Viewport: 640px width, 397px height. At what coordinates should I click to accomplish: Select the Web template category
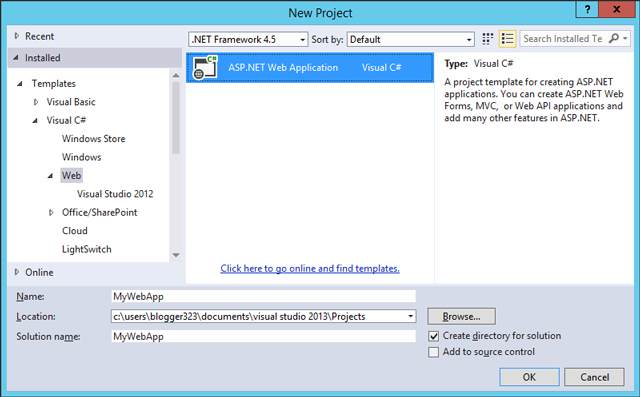pos(71,175)
